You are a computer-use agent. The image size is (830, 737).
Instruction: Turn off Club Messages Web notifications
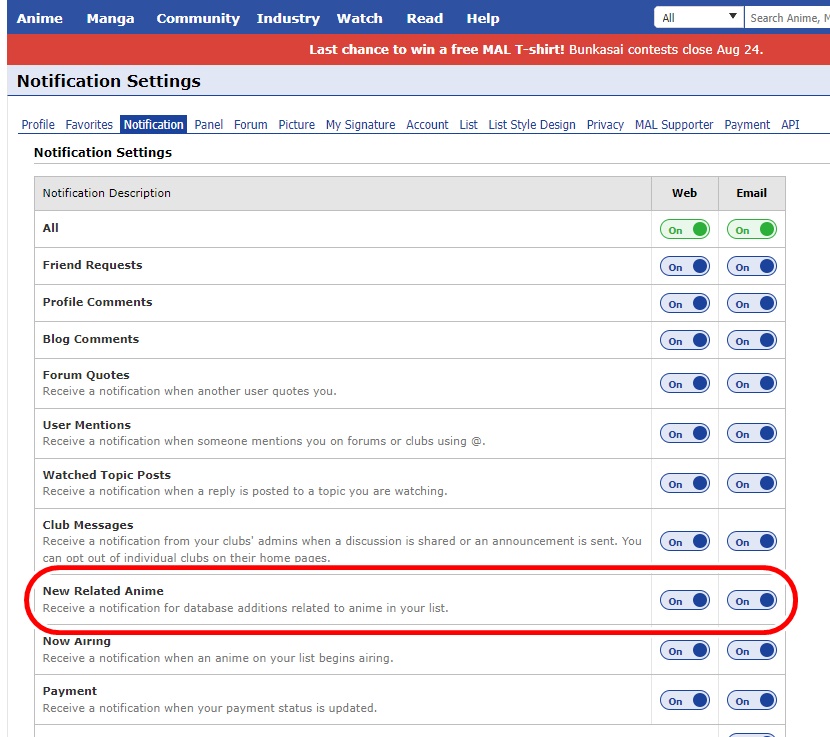pos(684,542)
